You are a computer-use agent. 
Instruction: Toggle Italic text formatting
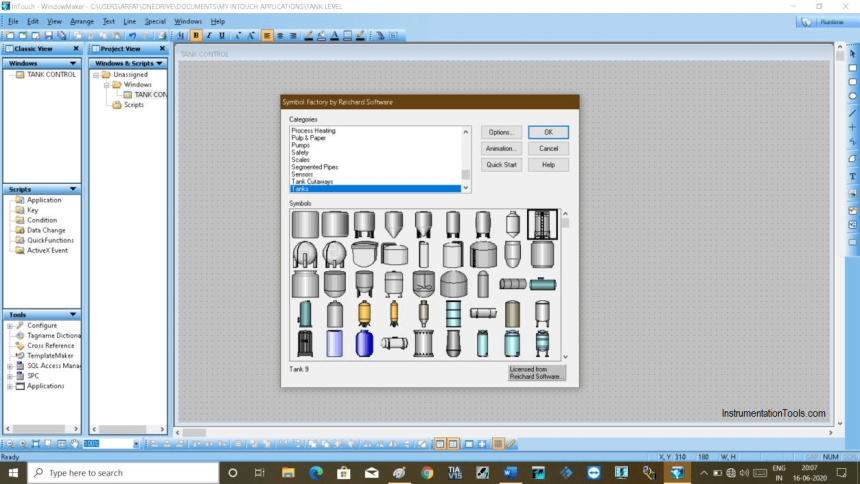(x=209, y=36)
